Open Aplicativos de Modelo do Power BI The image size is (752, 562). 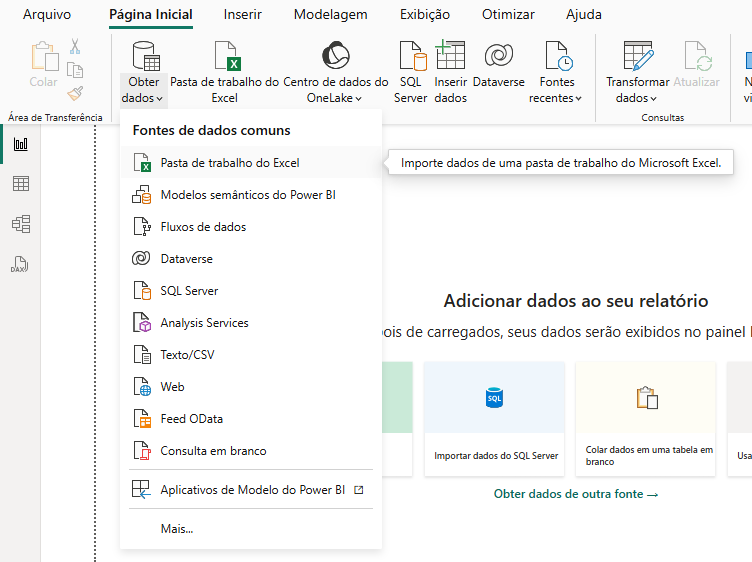coord(251,490)
